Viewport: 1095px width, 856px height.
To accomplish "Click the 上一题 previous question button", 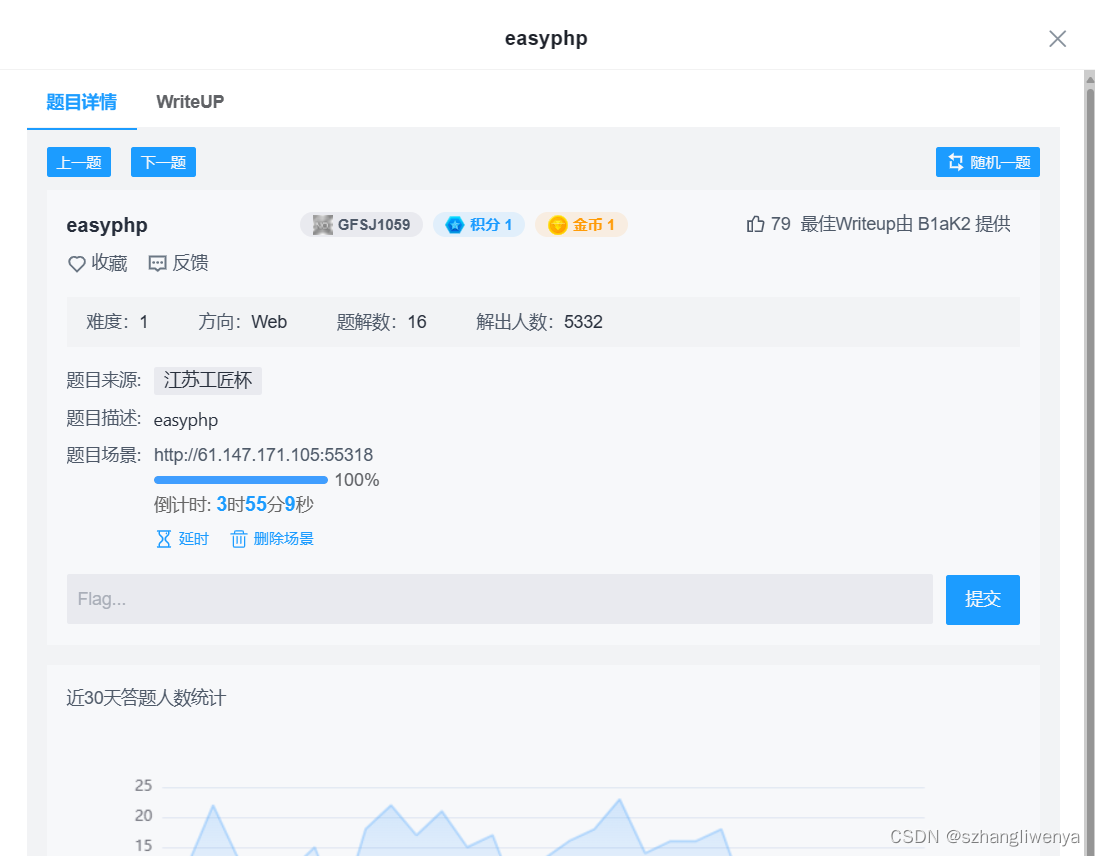I will [x=78, y=161].
